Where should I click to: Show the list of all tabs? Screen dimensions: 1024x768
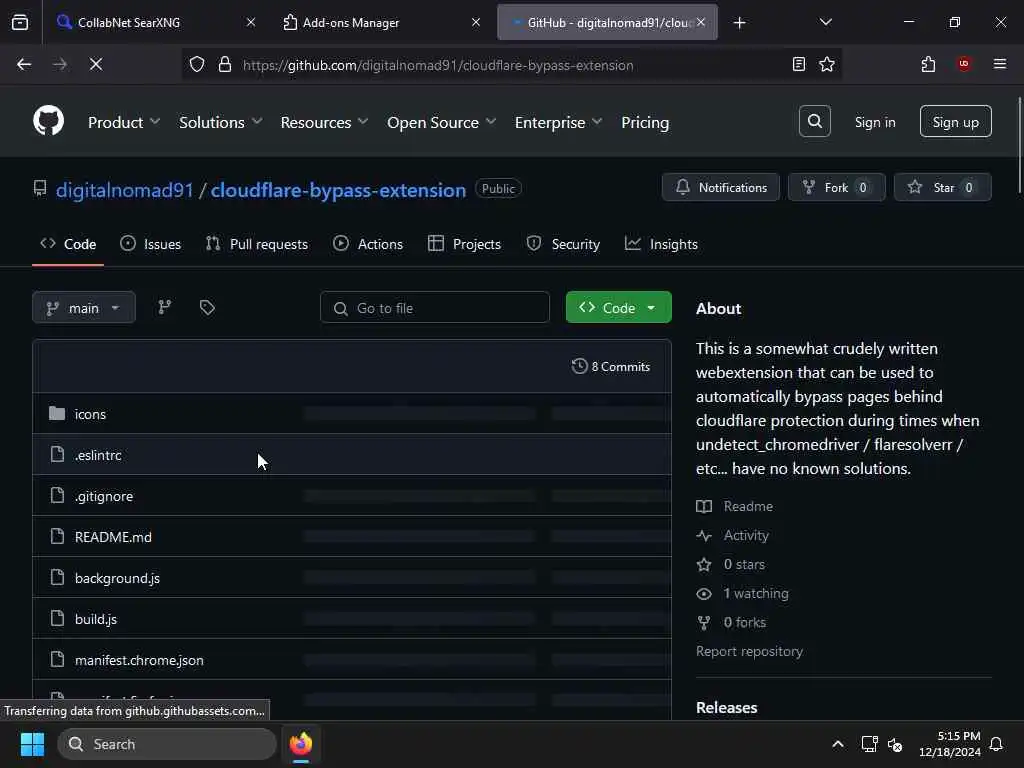tap(825, 22)
